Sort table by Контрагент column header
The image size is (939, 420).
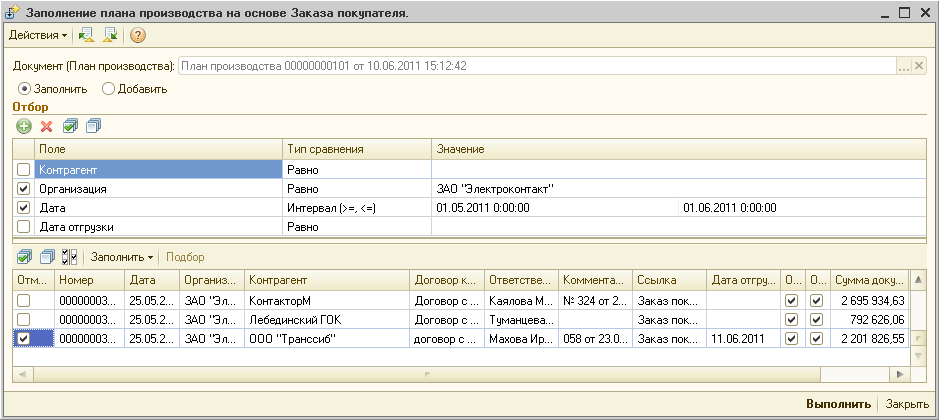[326, 280]
